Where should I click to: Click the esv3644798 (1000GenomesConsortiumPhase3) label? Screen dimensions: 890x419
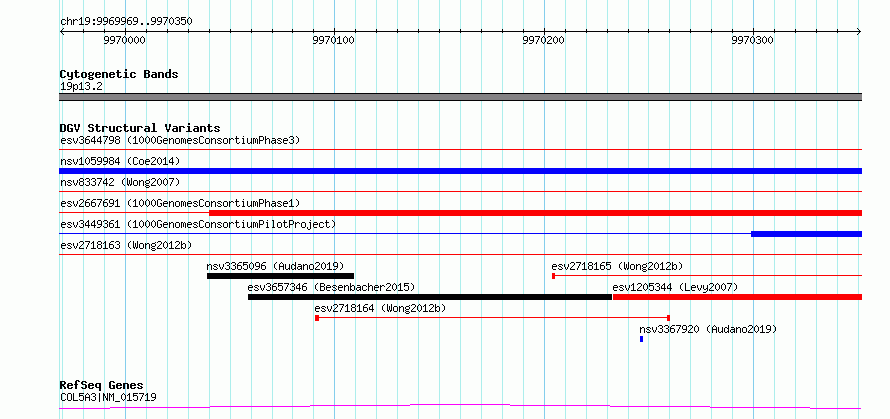(x=180, y=140)
